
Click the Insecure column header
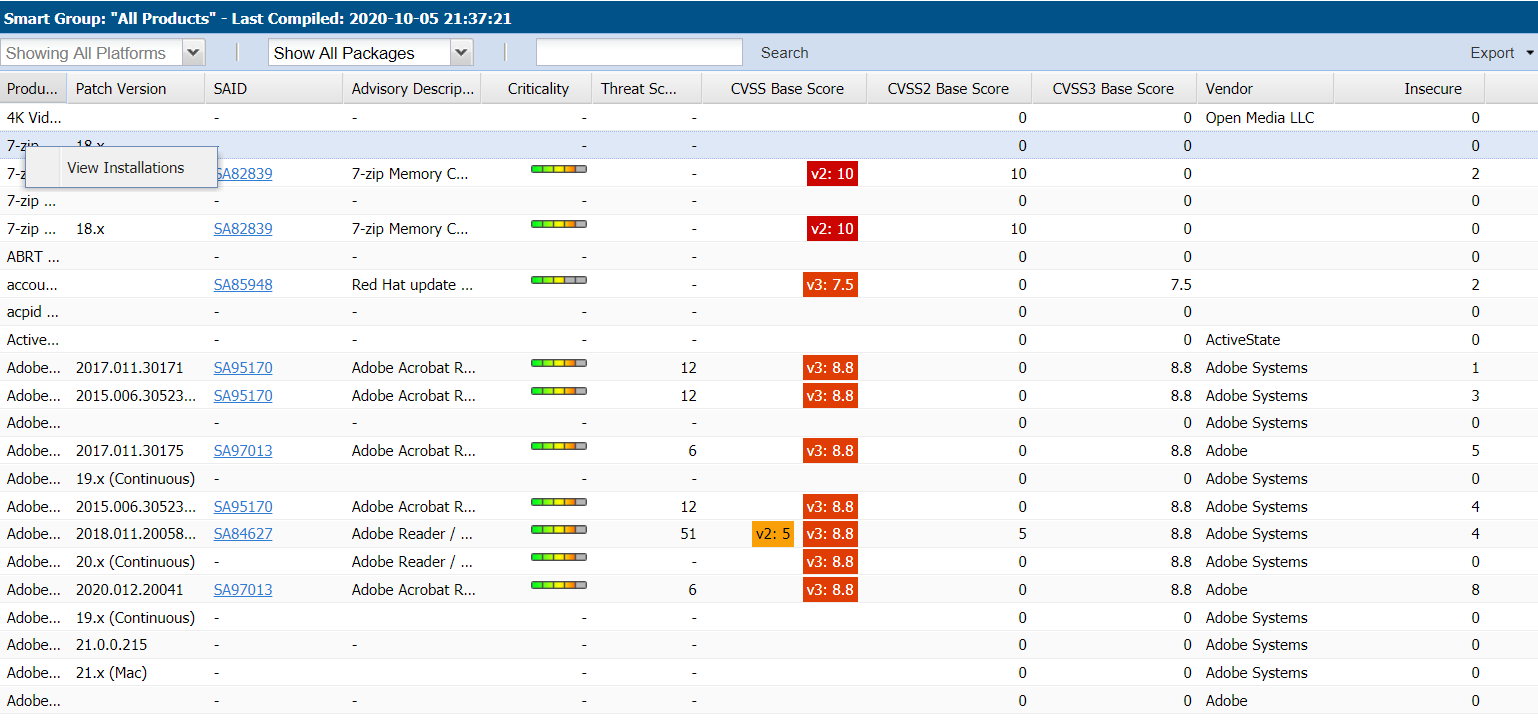(1432, 89)
